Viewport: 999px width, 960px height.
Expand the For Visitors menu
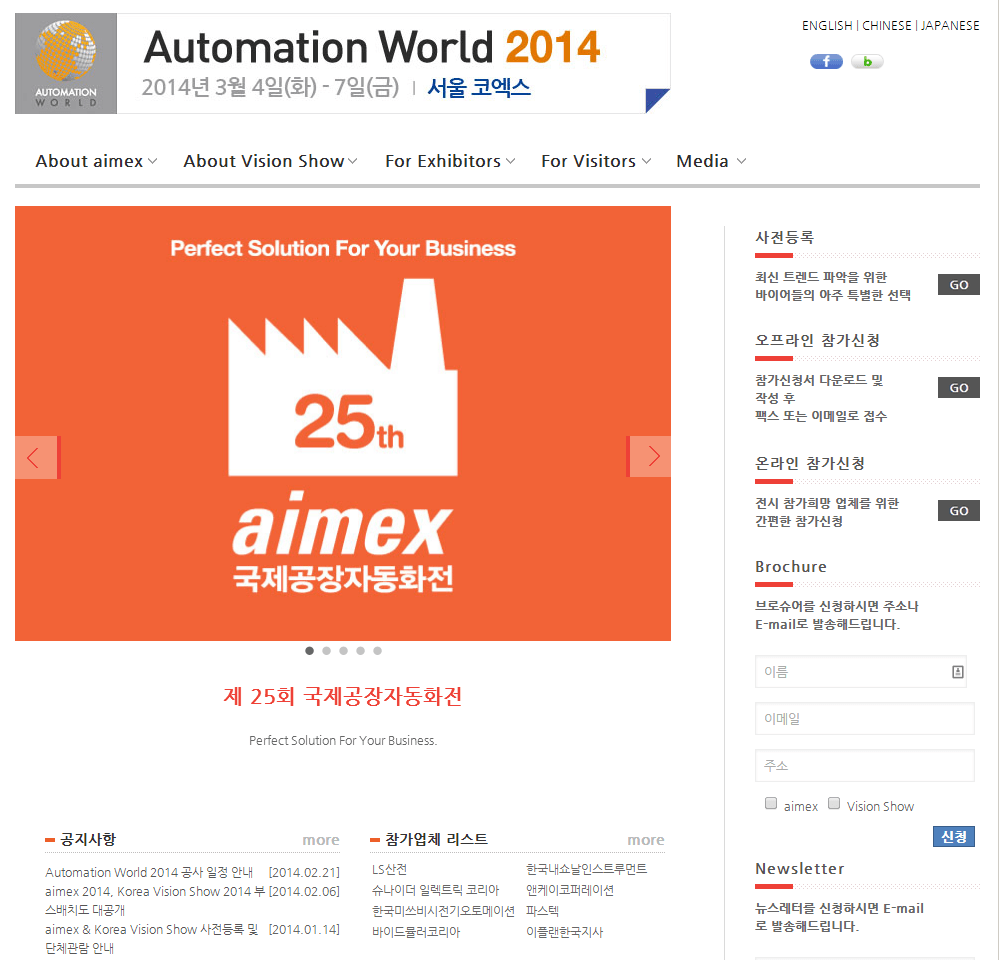[596, 161]
